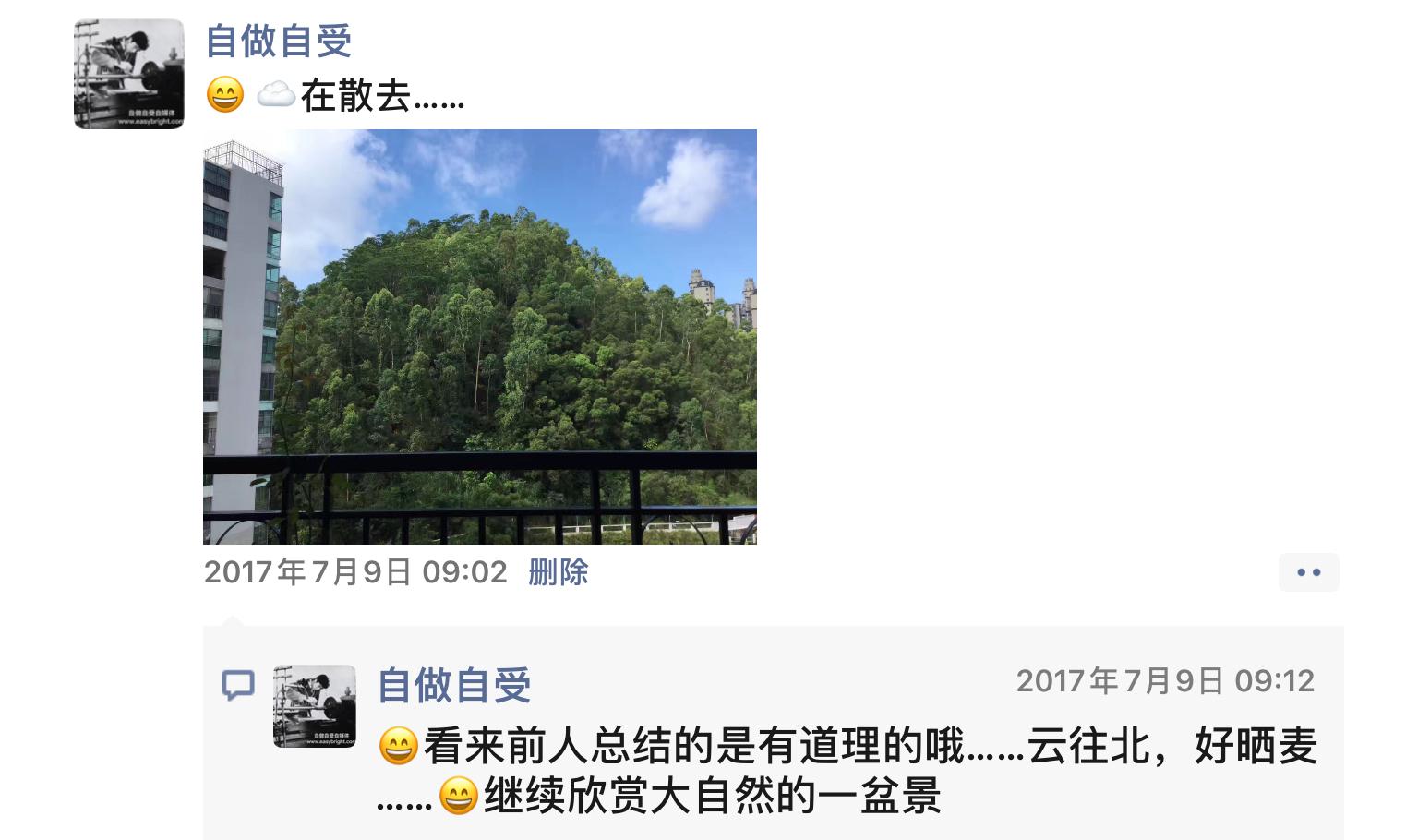Image resolution: width=1418 pixels, height=840 pixels.
Task: Click the comment timestamp 2017年7月9日 09:12
Action: coord(1165,681)
